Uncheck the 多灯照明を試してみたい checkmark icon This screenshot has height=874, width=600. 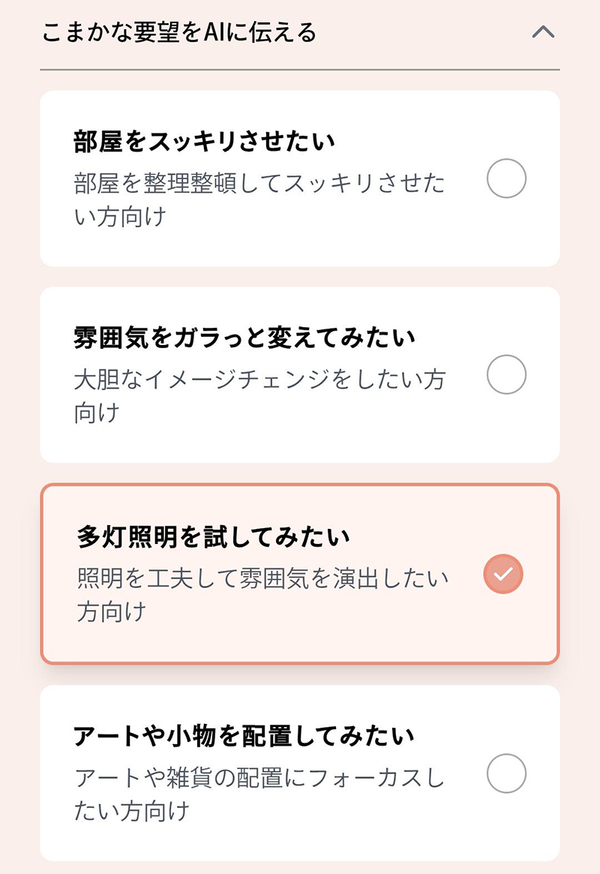pos(503,574)
